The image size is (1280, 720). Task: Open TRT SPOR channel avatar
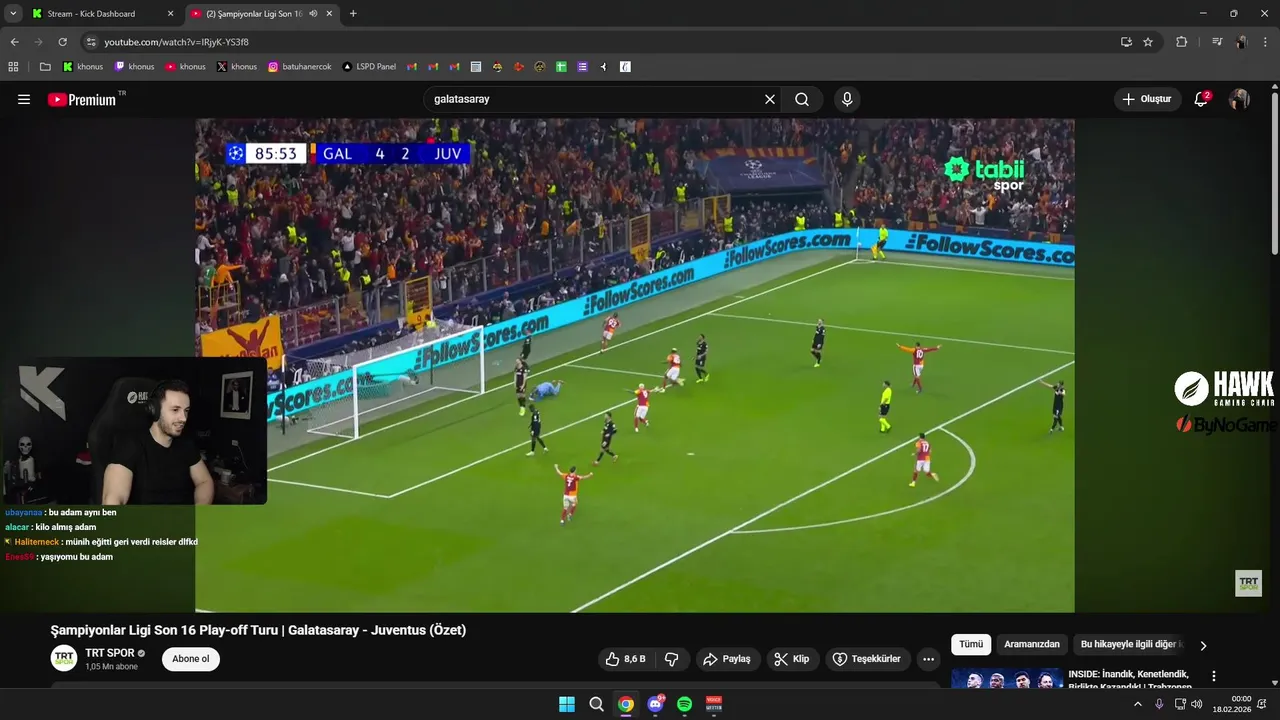click(x=64, y=659)
